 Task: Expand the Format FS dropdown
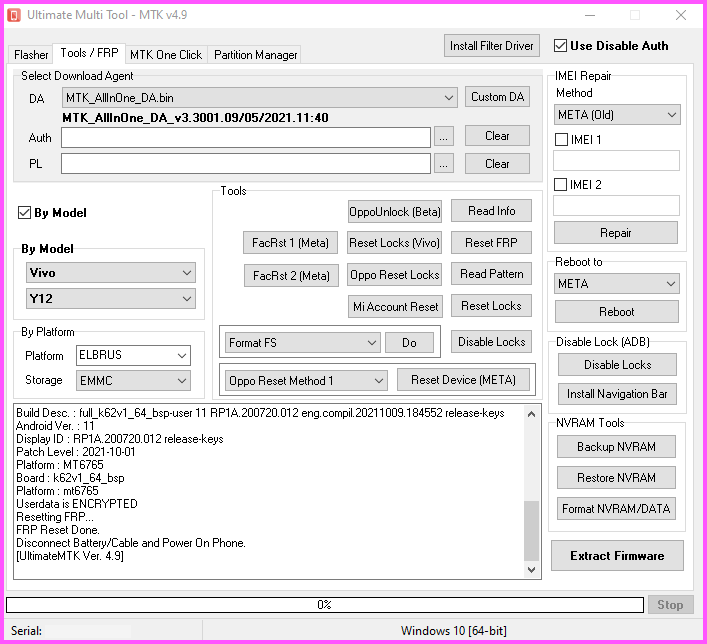tap(303, 343)
